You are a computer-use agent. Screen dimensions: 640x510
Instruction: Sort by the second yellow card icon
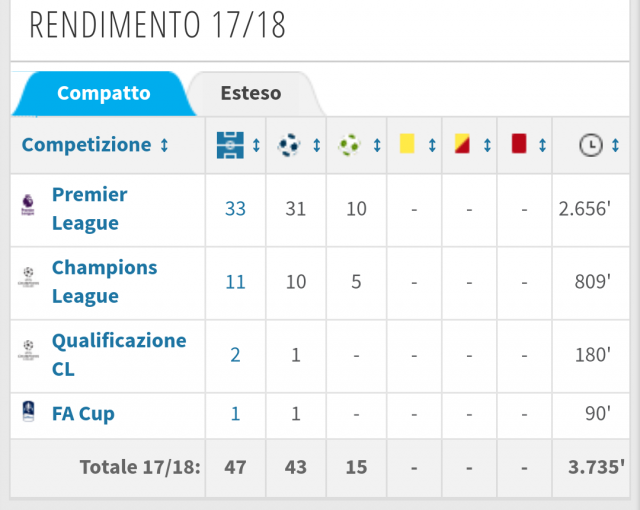[462, 145]
